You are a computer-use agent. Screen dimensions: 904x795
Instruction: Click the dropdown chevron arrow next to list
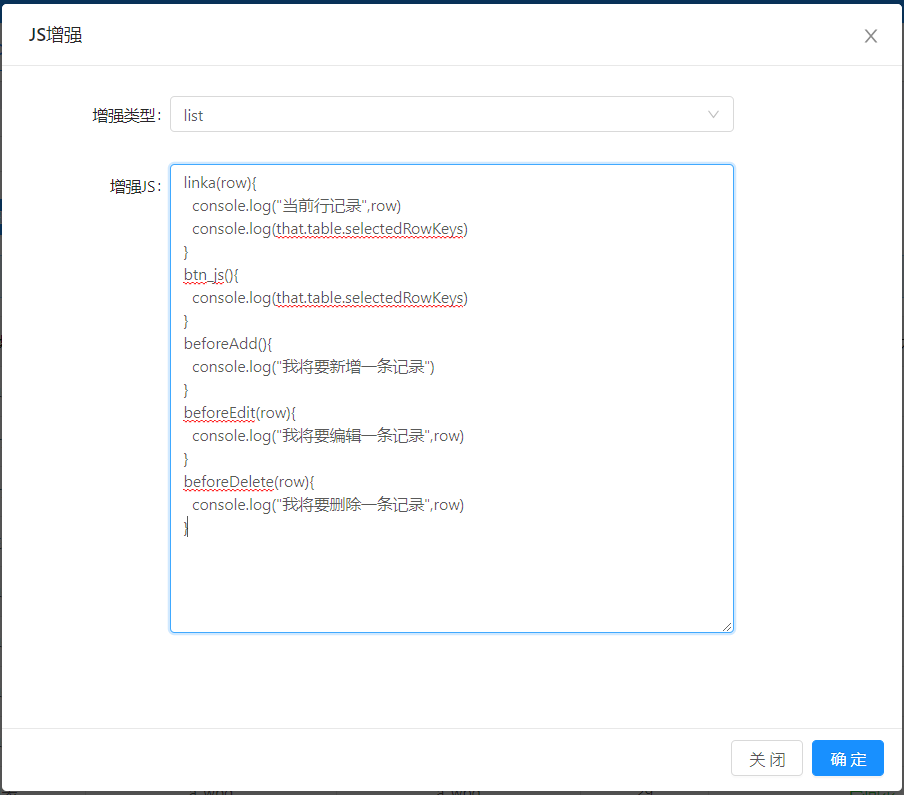pos(713,114)
